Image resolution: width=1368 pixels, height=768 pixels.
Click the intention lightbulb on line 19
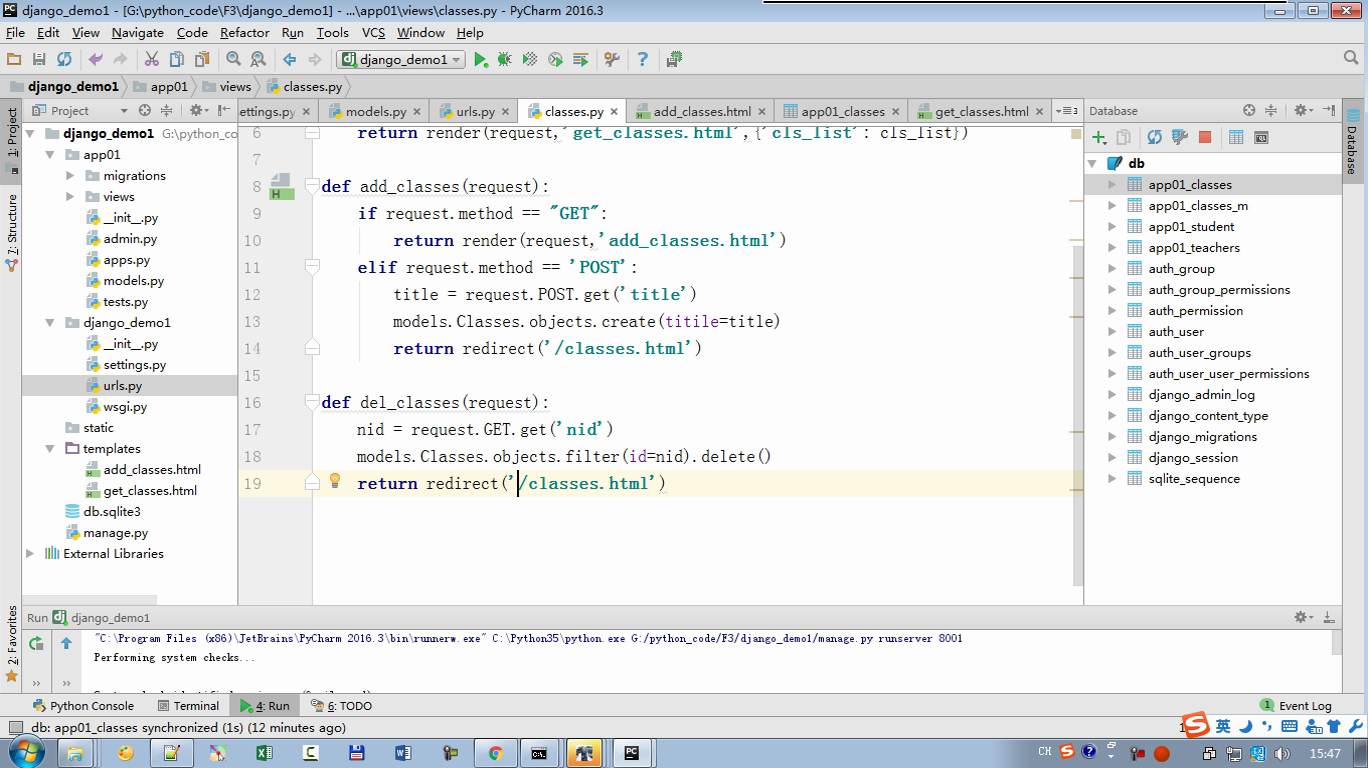point(335,481)
